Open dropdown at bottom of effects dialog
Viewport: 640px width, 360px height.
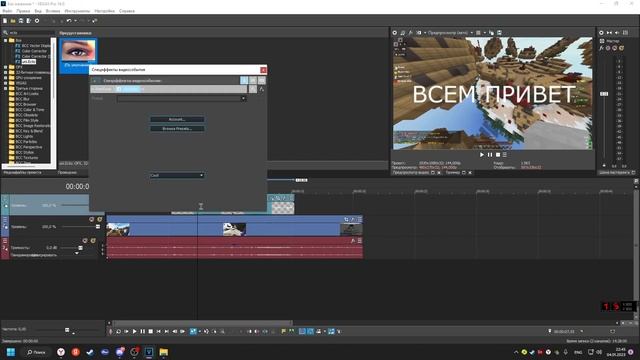177,176
